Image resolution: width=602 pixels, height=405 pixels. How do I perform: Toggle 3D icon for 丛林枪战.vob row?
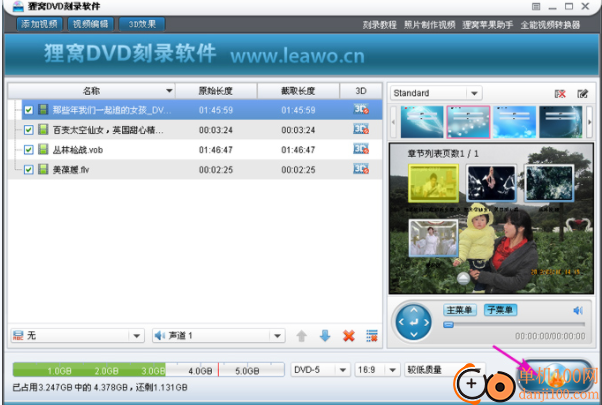(x=361, y=149)
